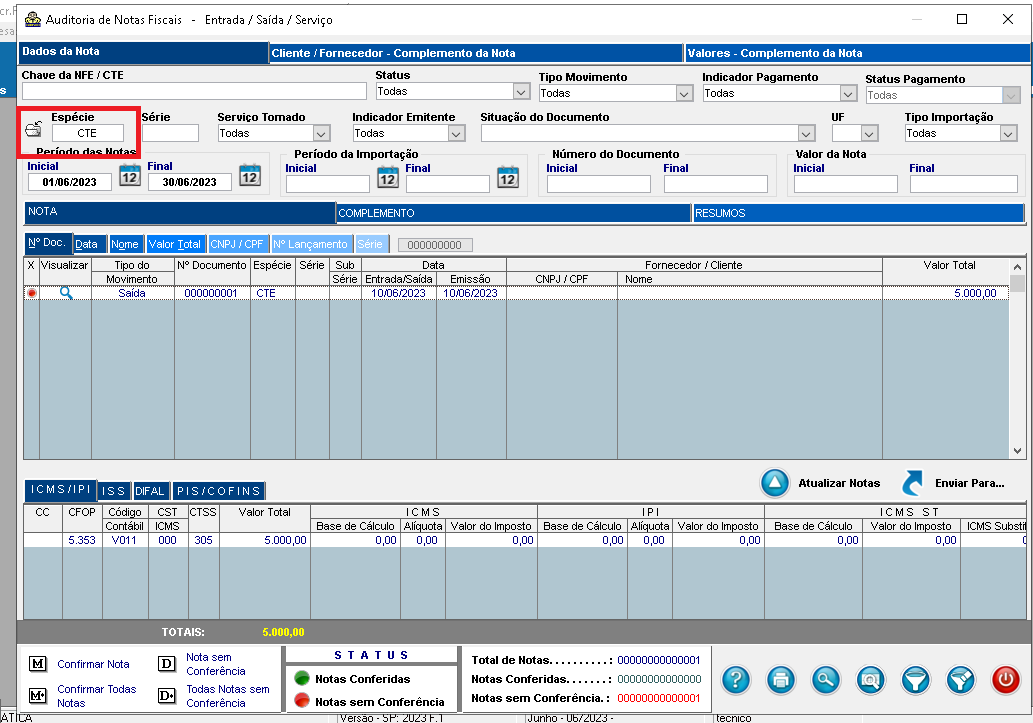Expand the Situação do Documento dropdown
This screenshot has width=1033, height=723.
pos(806,133)
